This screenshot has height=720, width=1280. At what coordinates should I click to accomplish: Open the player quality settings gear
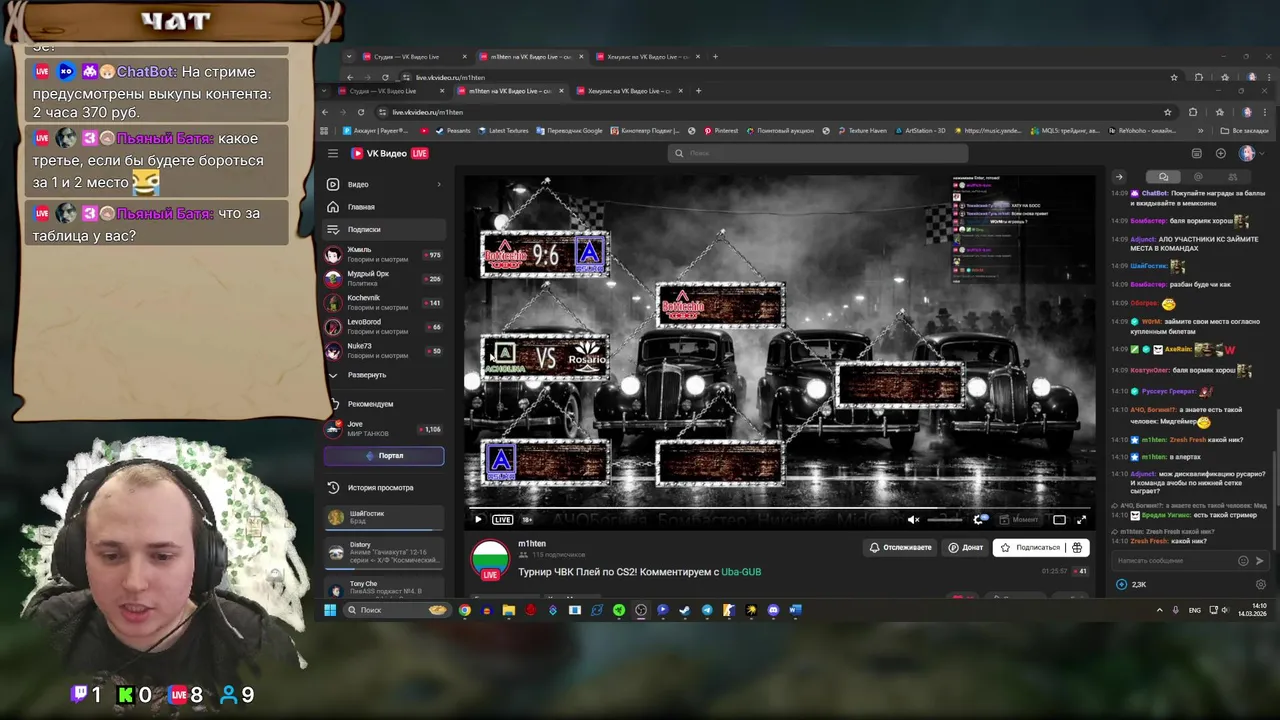979,519
